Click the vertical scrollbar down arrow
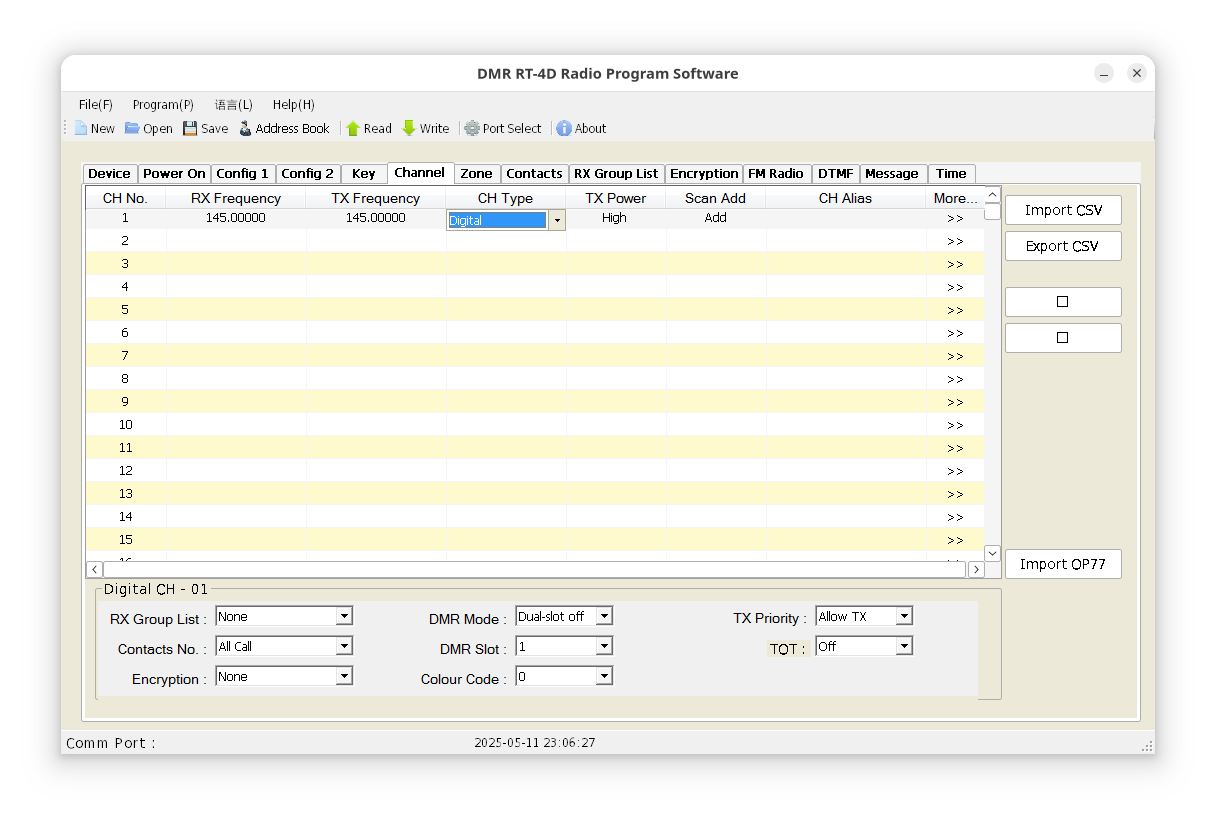This screenshot has height=821, width=1216. [992, 553]
